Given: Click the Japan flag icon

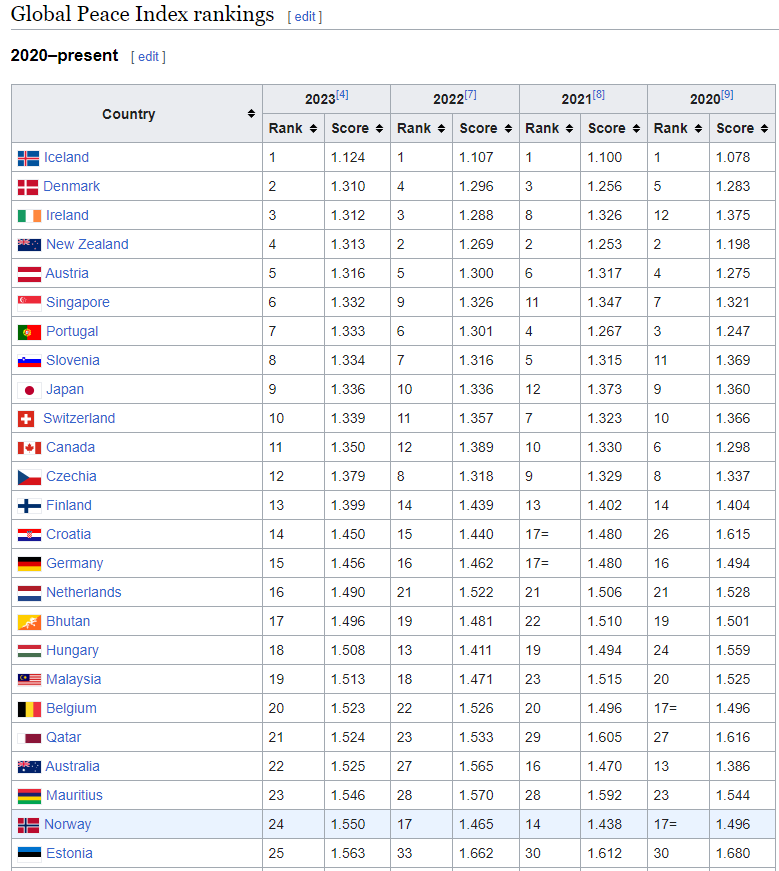Looking at the screenshot, I should [x=29, y=390].
